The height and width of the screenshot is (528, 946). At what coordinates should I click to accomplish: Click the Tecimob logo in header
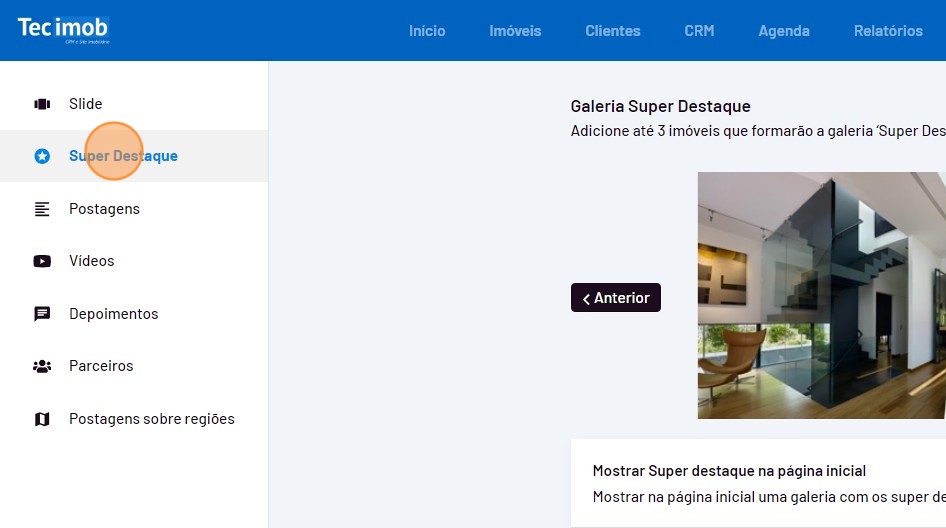pos(63,29)
